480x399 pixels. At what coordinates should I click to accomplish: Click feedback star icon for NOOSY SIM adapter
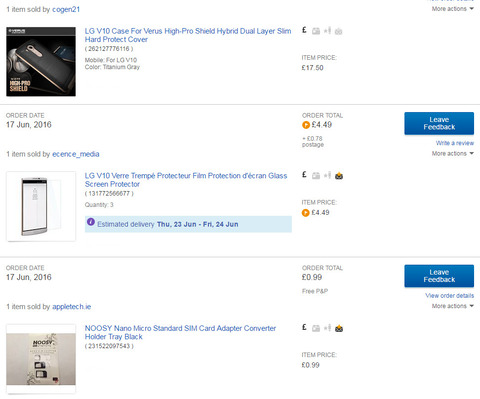click(327, 328)
